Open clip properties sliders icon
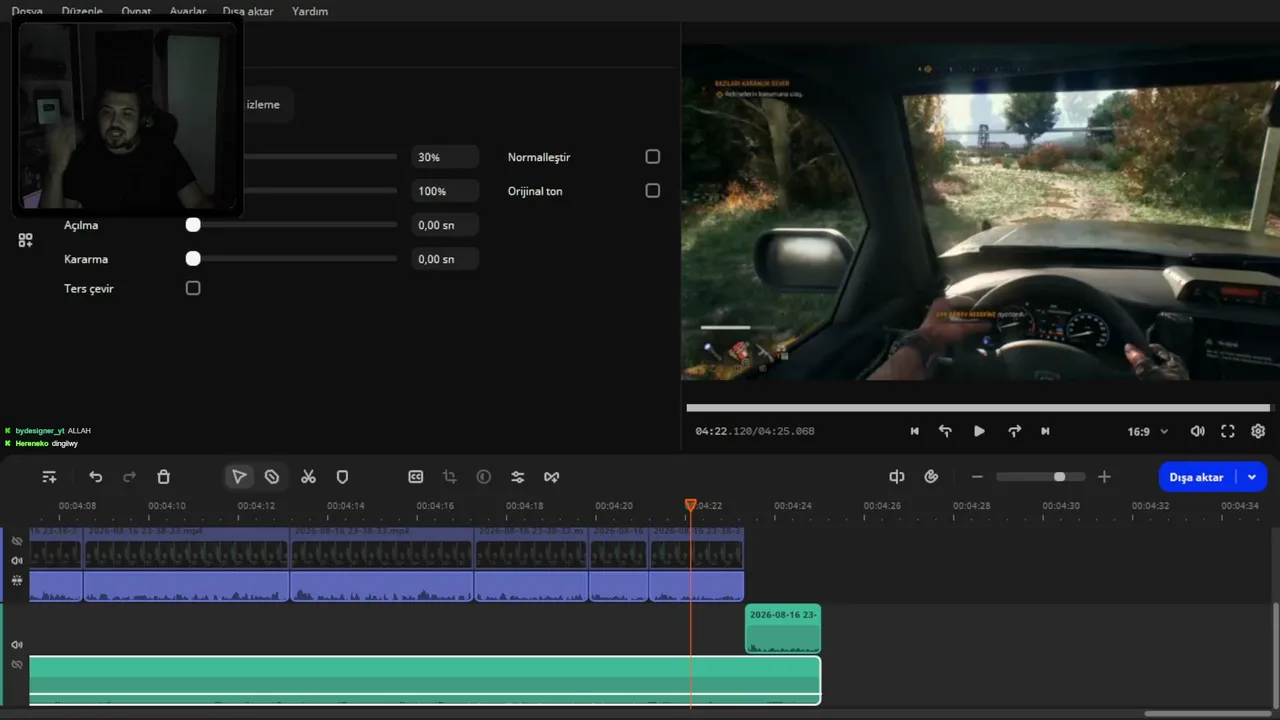The height and width of the screenshot is (720, 1280). (517, 477)
